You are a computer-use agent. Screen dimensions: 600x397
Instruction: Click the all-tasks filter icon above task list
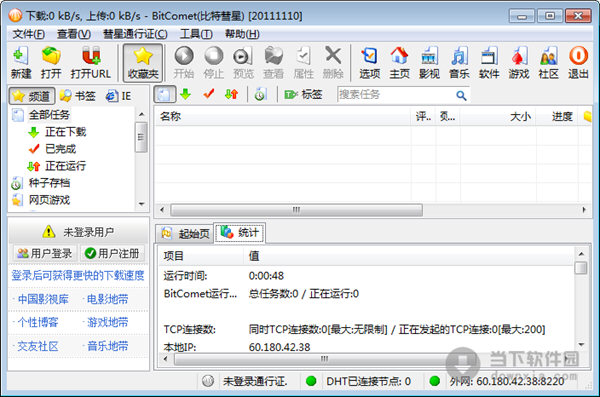click(x=165, y=94)
